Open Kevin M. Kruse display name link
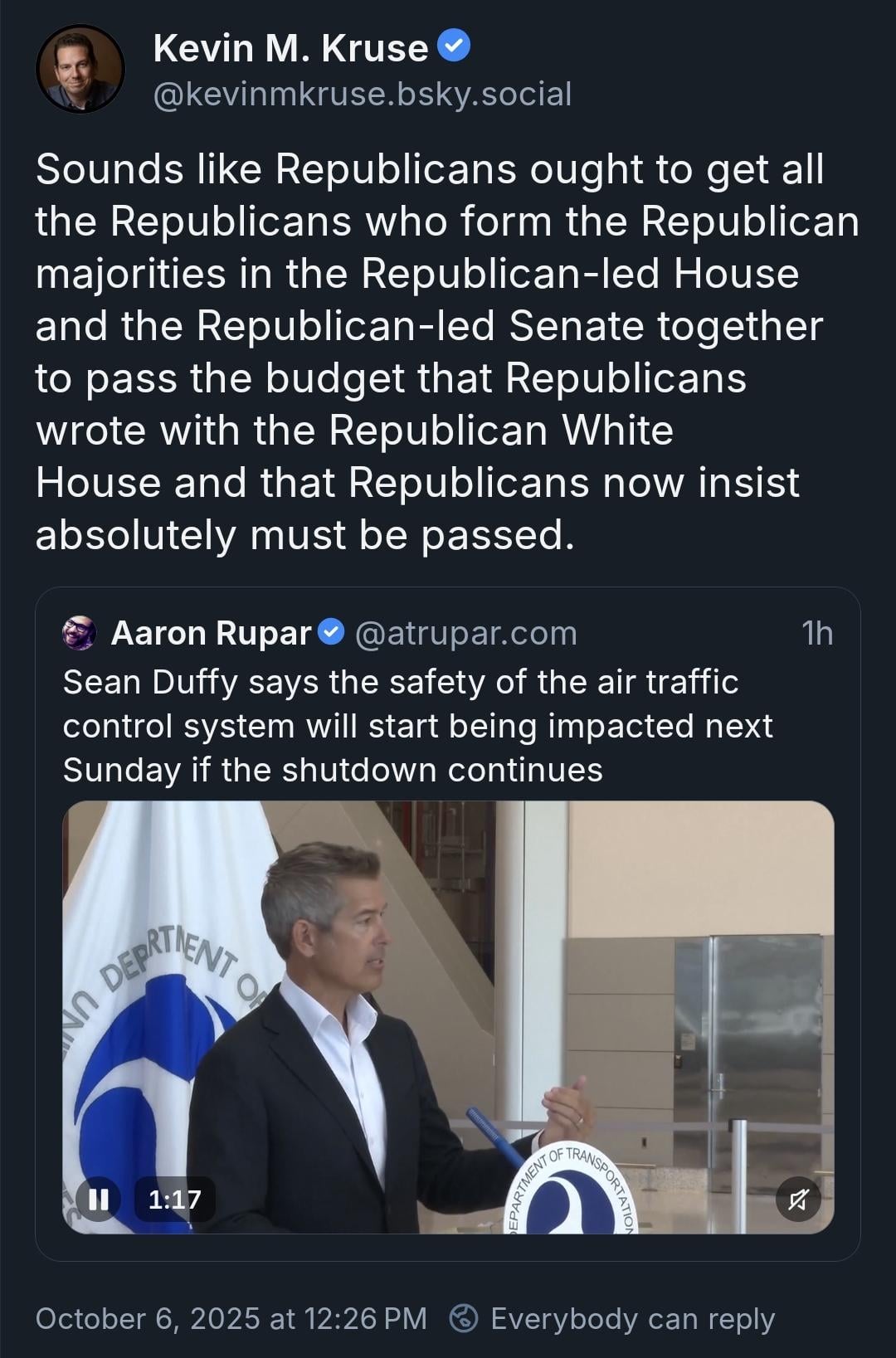 point(290,48)
